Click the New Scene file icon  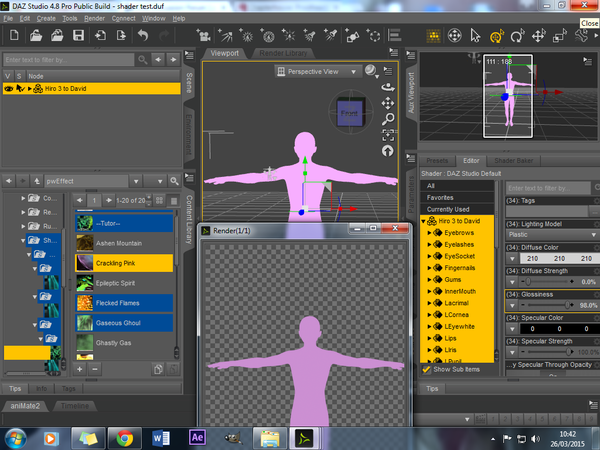14,36
